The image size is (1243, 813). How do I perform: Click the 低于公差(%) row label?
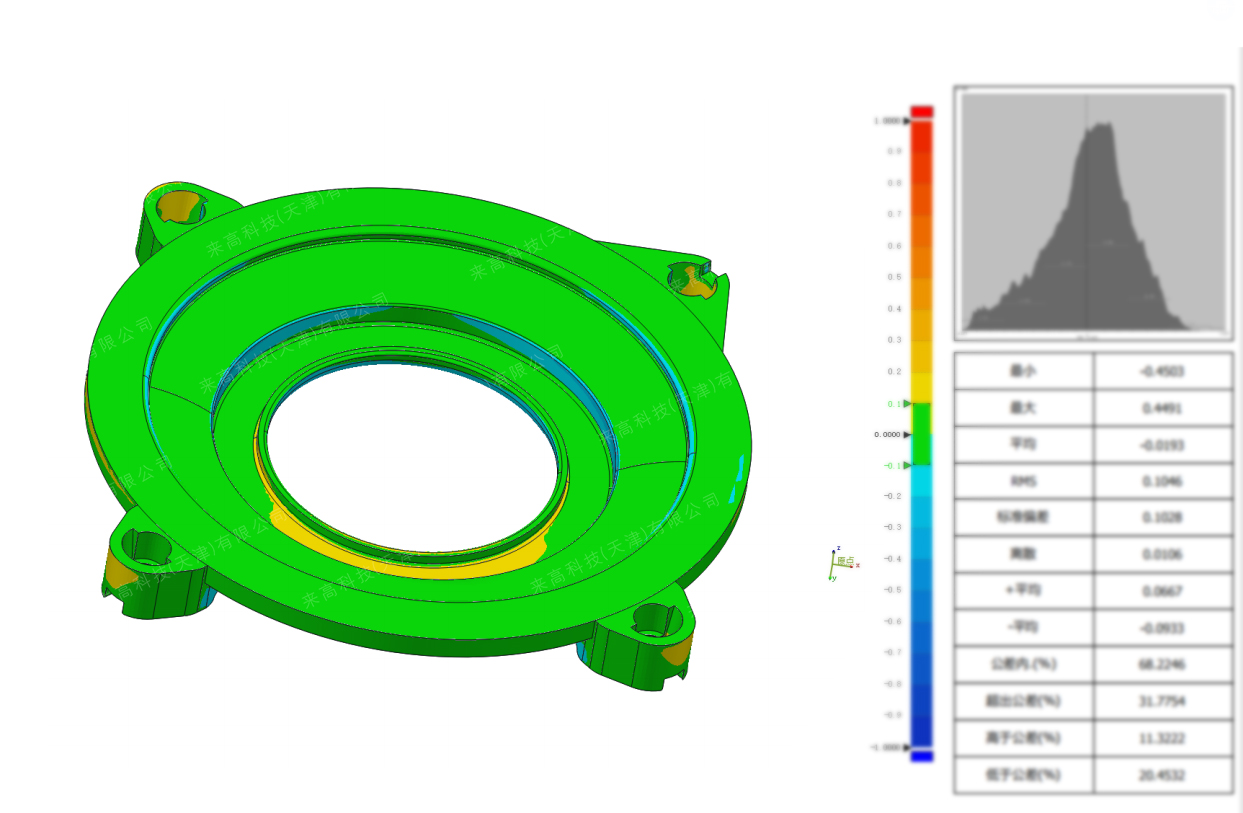point(1023,775)
